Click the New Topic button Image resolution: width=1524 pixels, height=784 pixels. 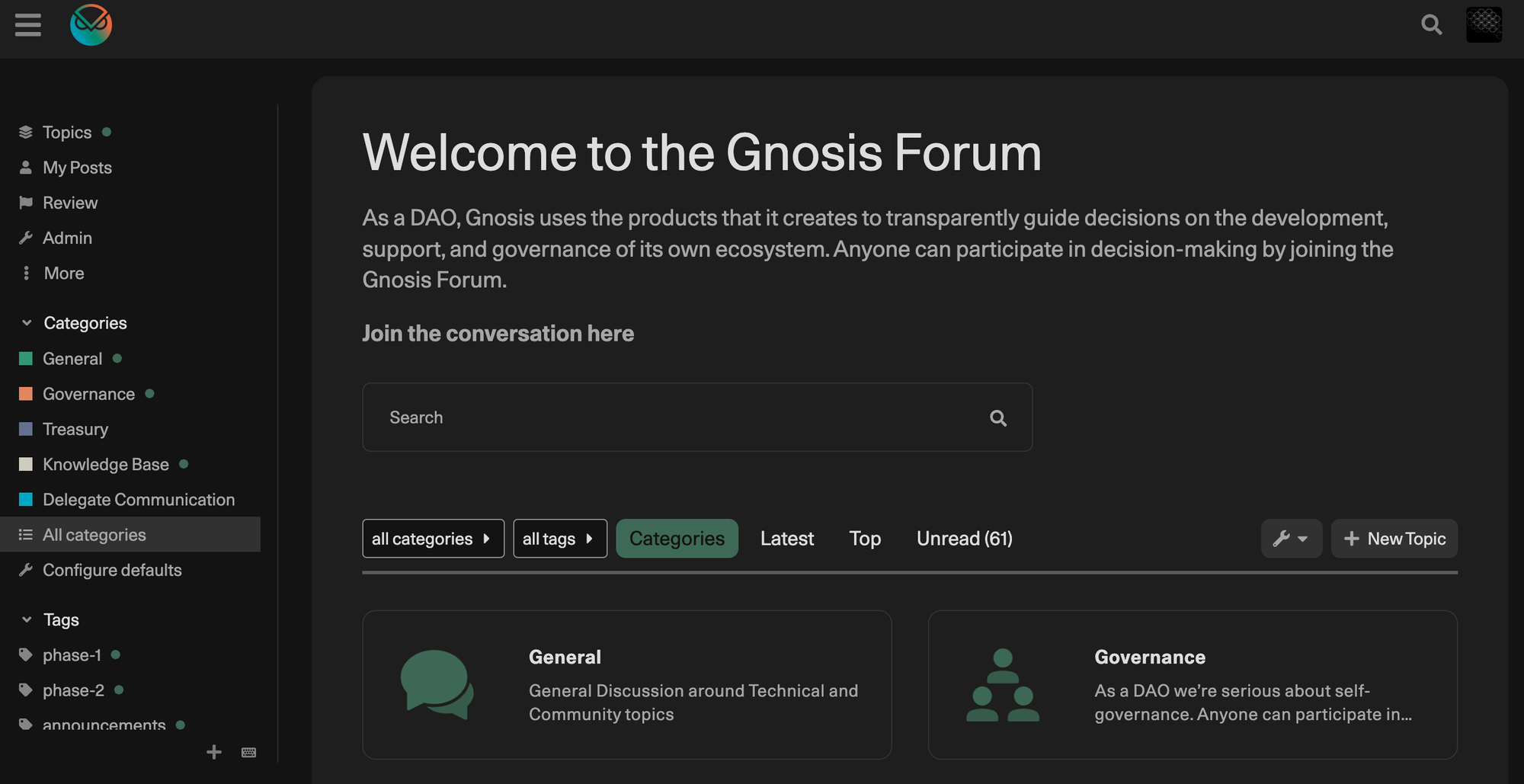coord(1394,539)
